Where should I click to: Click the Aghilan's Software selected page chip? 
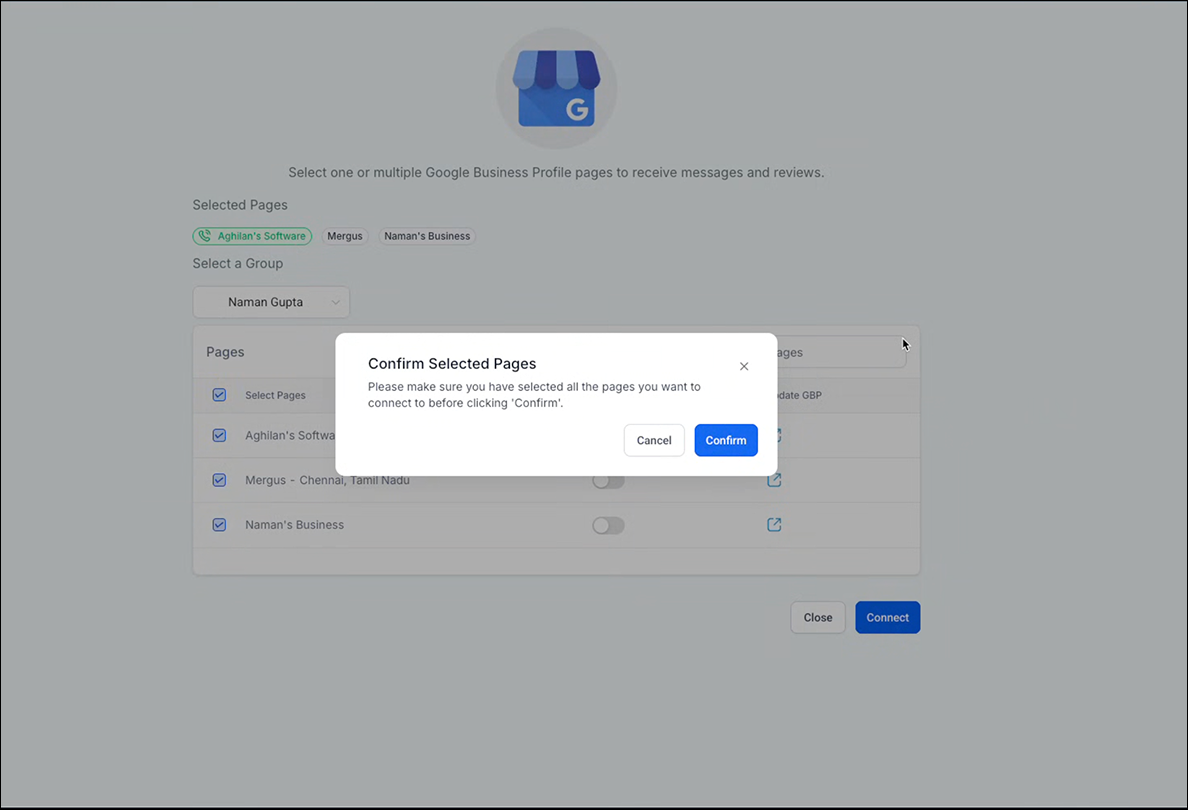click(x=252, y=236)
